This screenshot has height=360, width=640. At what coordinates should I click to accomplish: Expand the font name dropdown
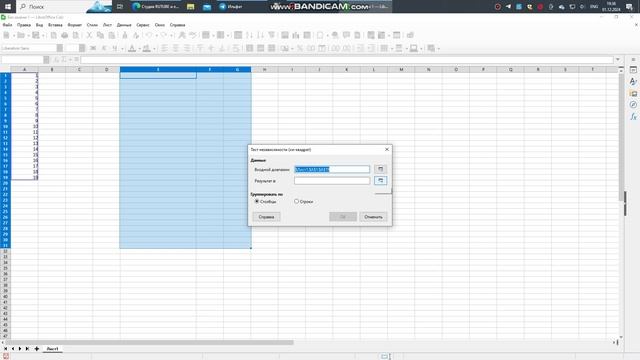60,49
